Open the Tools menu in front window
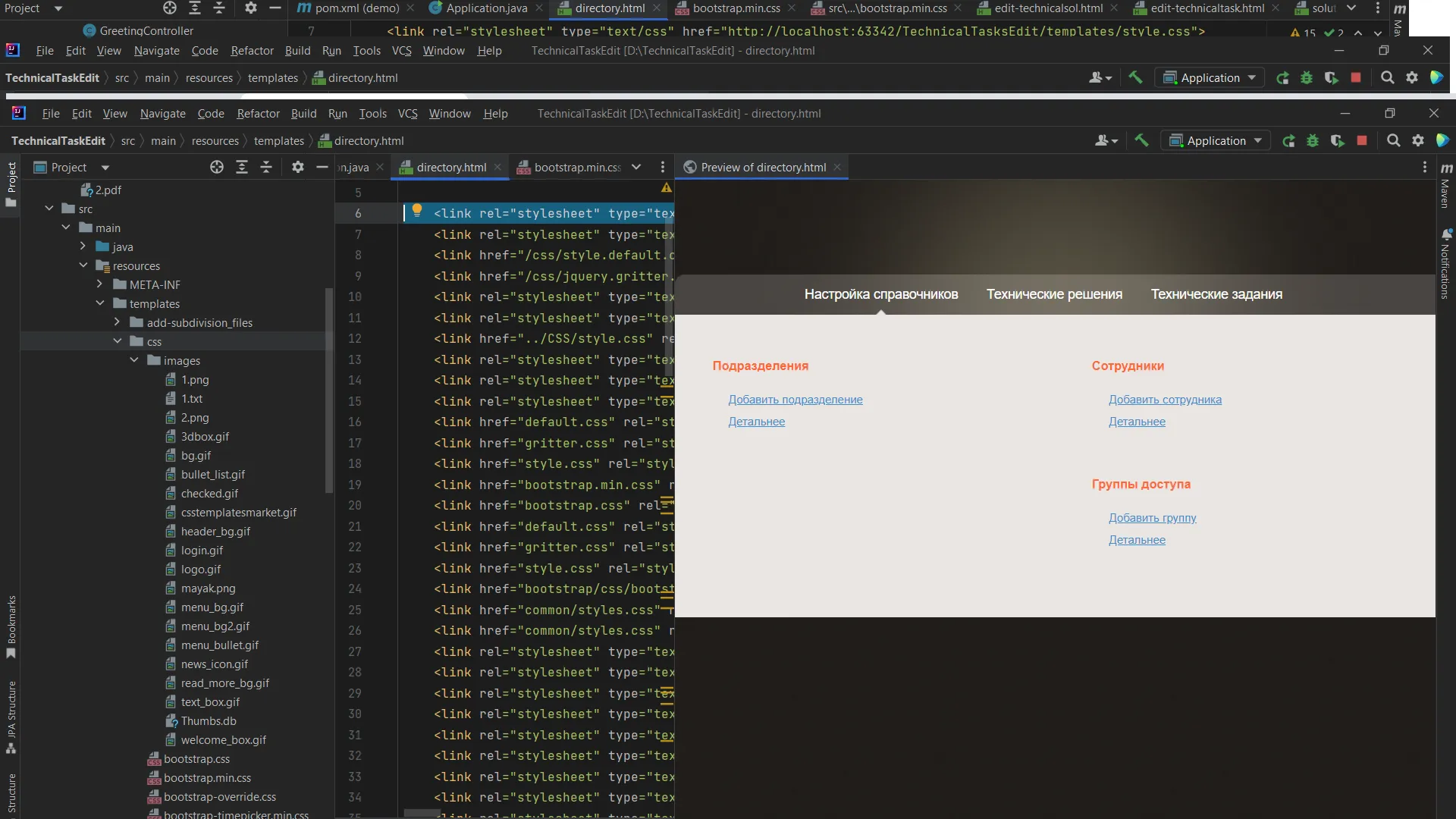The height and width of the screenshot is (819, 1456). pyautogui.click(x=372, y=114)
